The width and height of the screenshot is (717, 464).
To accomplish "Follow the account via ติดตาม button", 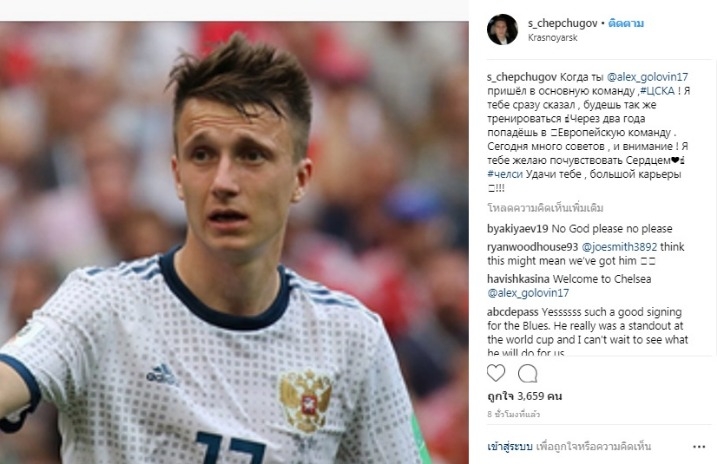I will click(x=626, y=23).
